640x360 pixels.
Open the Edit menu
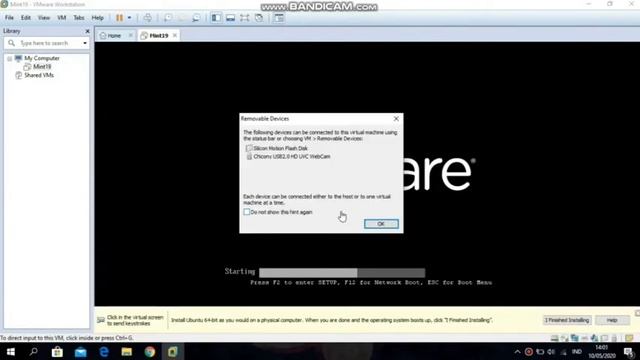tap(26, 18)
